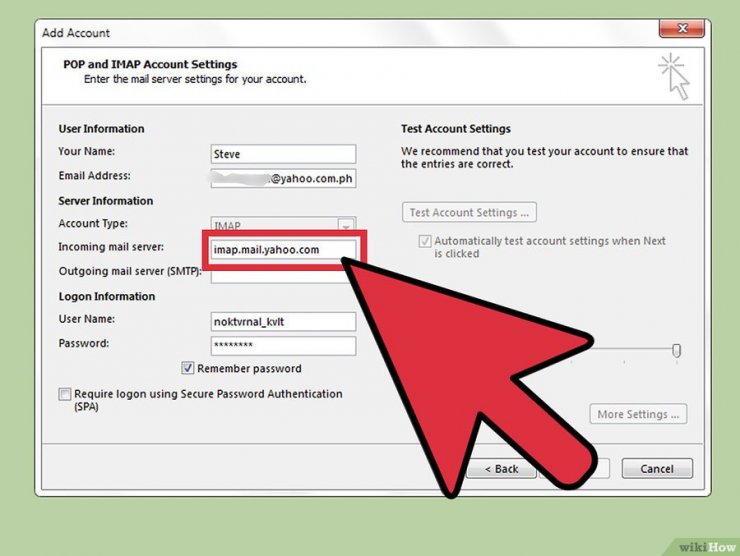
Task: Click the Your Name field containing Steve
Action: tap(283, 154)
